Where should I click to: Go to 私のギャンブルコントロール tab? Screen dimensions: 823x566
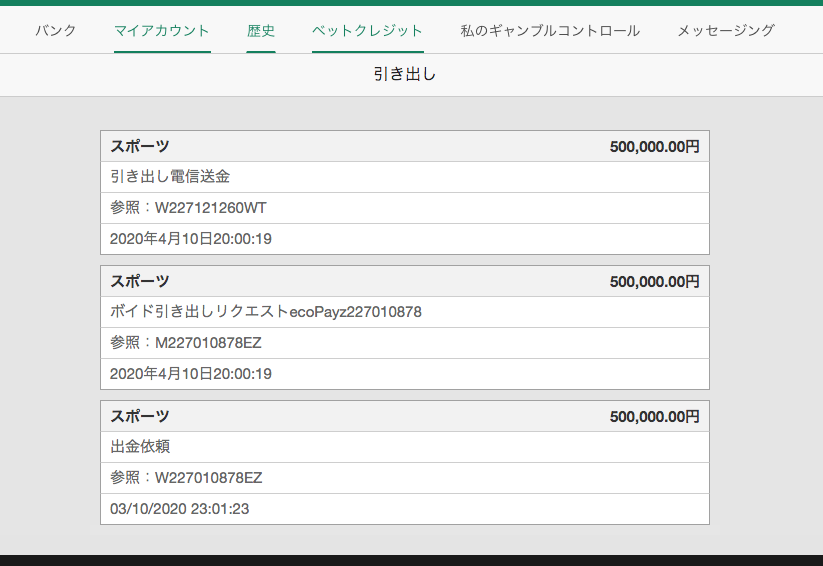tap(550, 30)
